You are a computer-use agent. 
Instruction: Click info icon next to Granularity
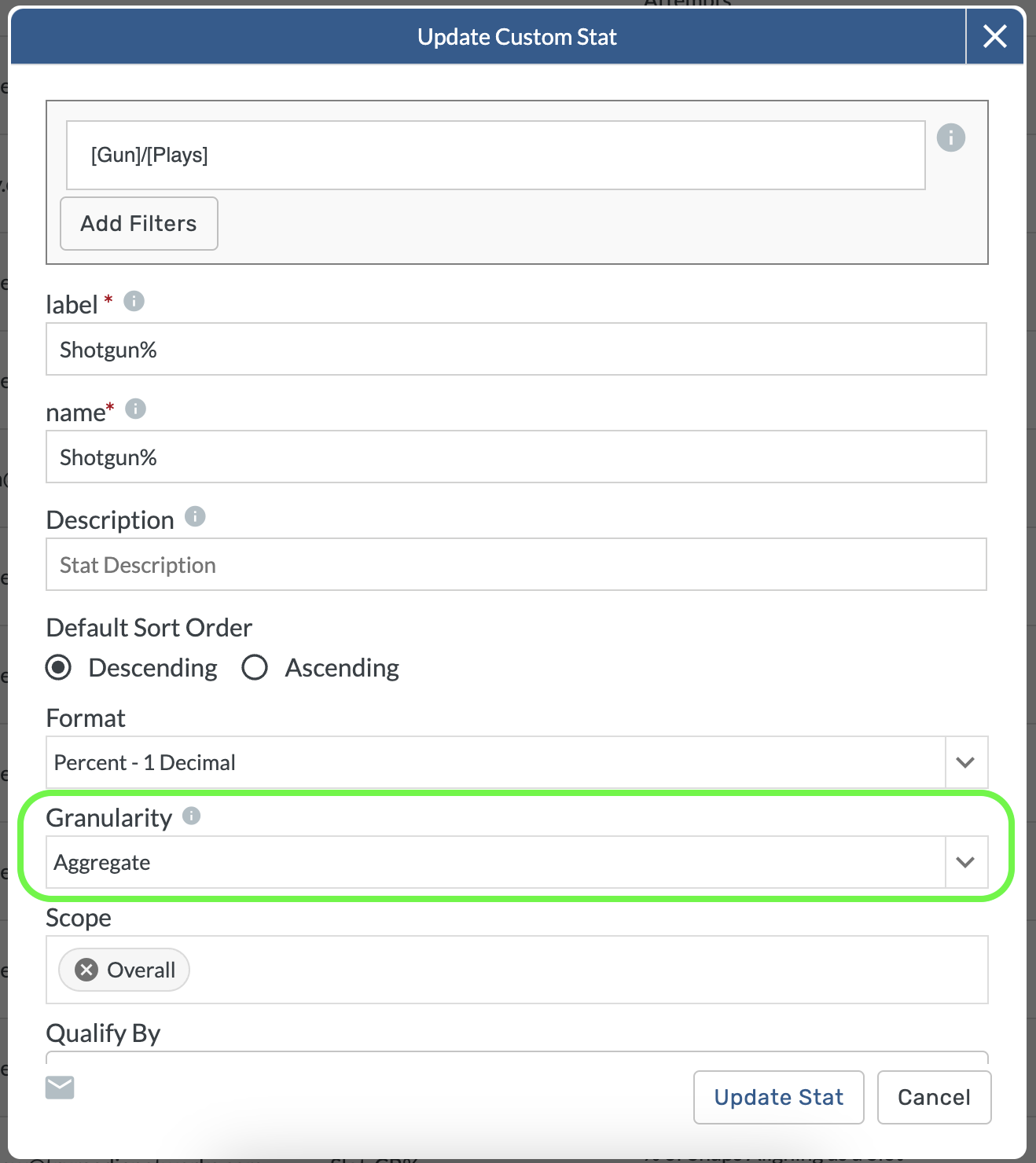[191, 816]
